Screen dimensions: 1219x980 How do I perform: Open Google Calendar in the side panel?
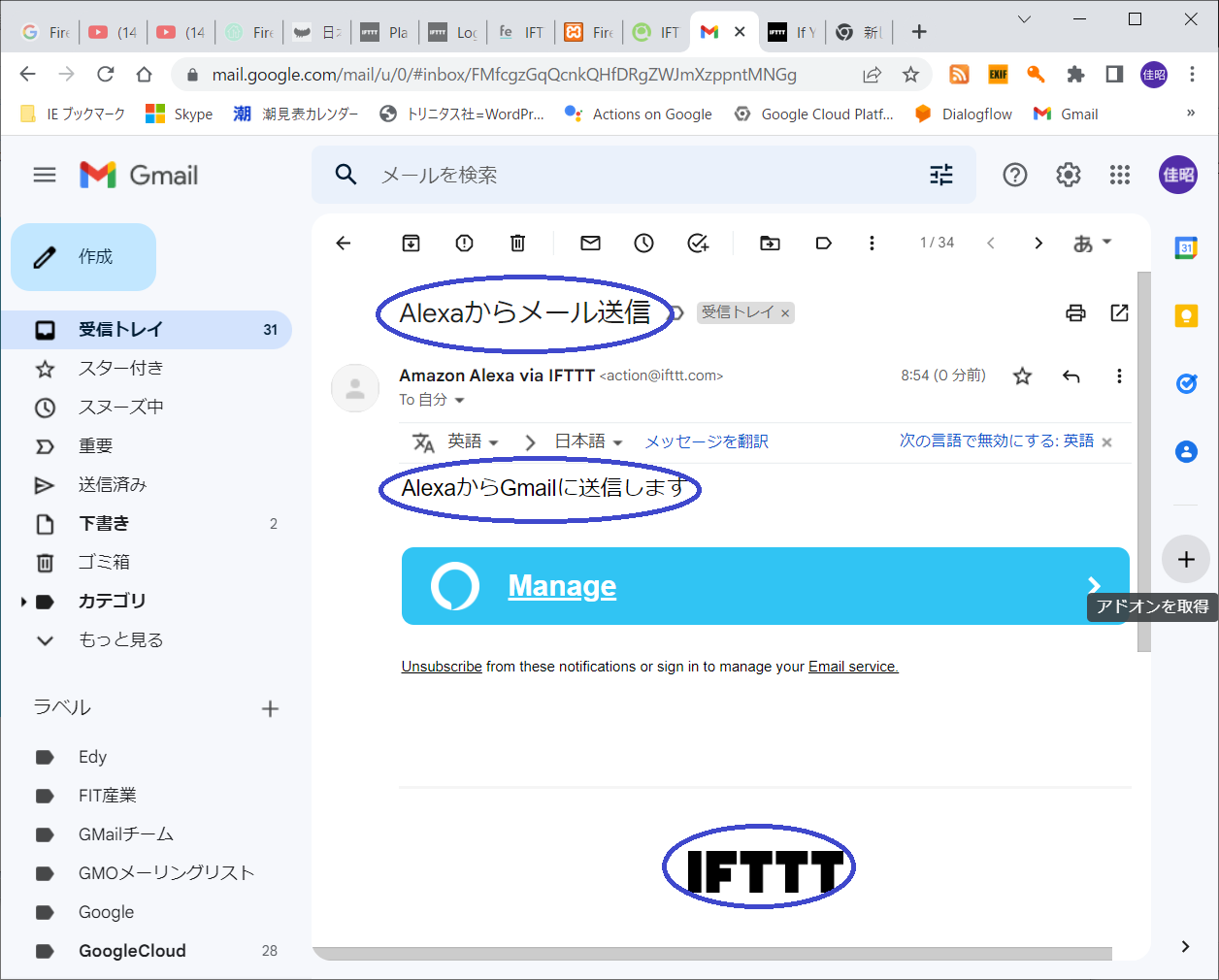pyautogui.click(x=1186, y=247)
